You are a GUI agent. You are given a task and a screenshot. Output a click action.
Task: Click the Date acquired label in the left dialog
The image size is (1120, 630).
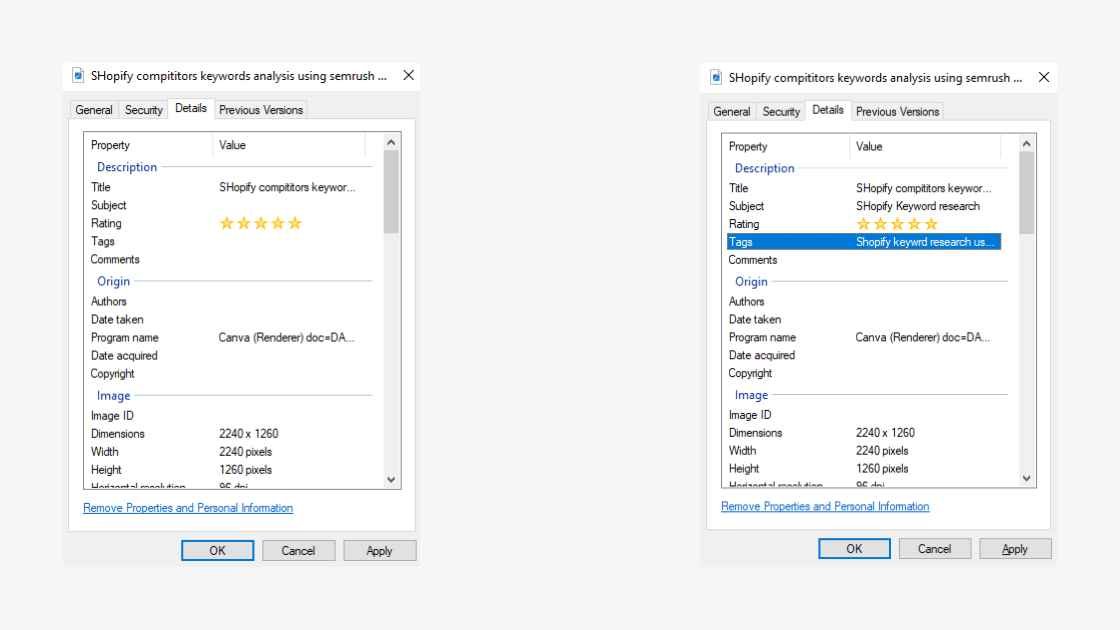(x=124, y=356)
